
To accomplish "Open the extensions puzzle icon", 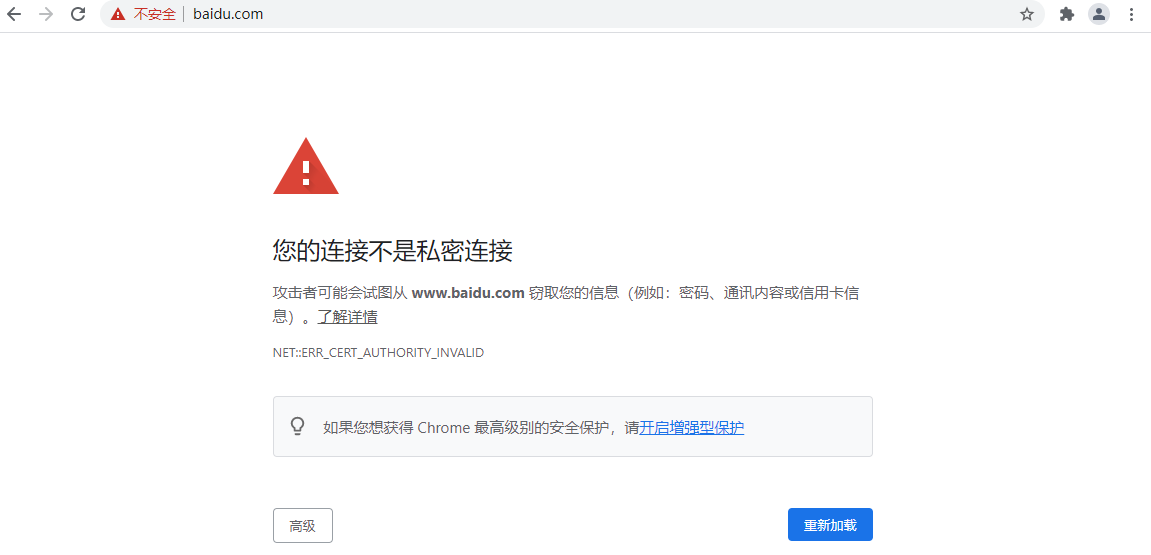I will click(1067, 14).
